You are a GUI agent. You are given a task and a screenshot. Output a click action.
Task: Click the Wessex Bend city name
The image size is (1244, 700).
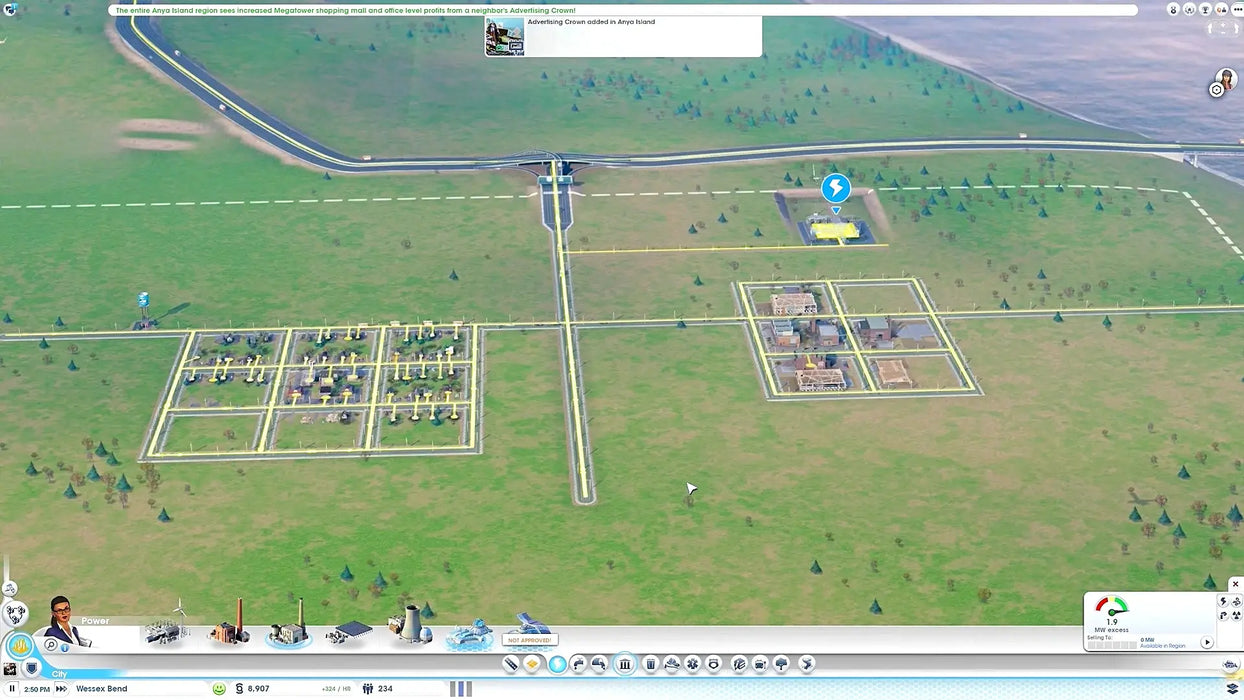pyautogui.click(x=102, y=689)
